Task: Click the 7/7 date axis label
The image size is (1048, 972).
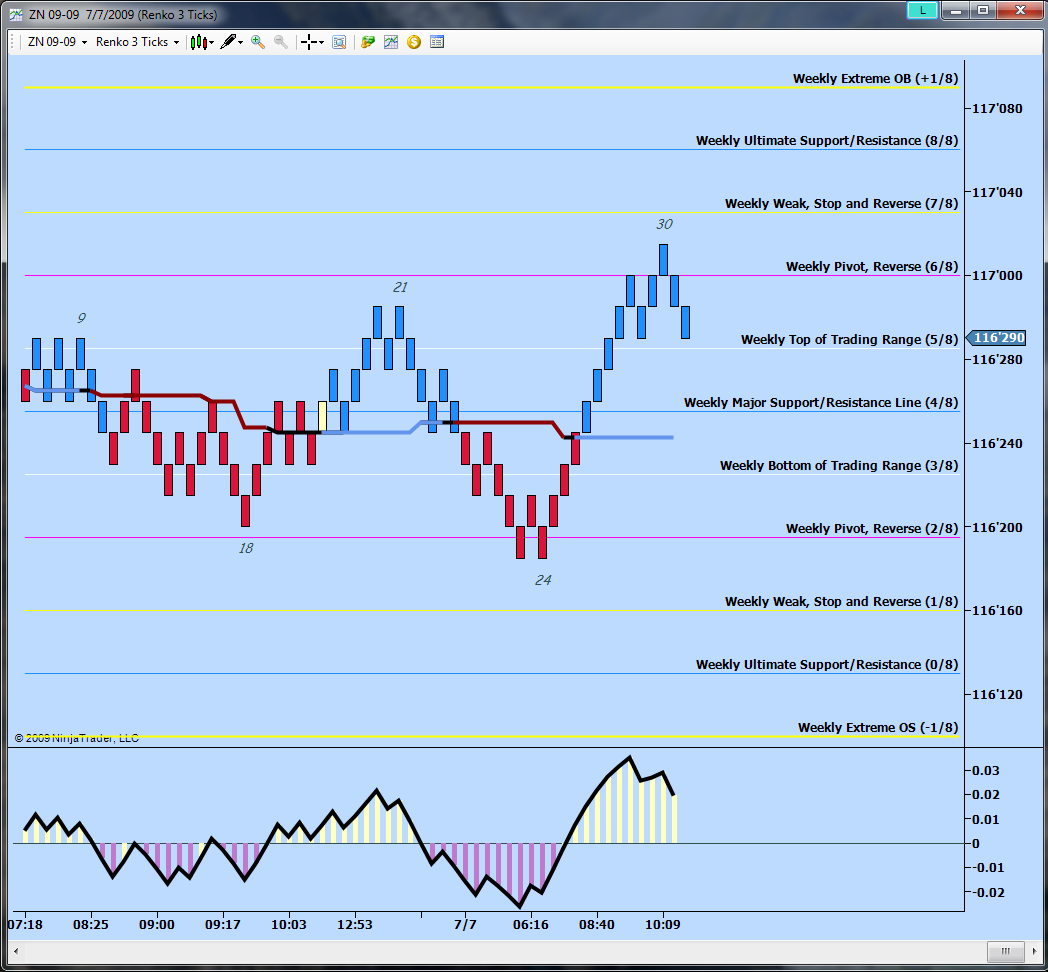Action: (465, 924)
